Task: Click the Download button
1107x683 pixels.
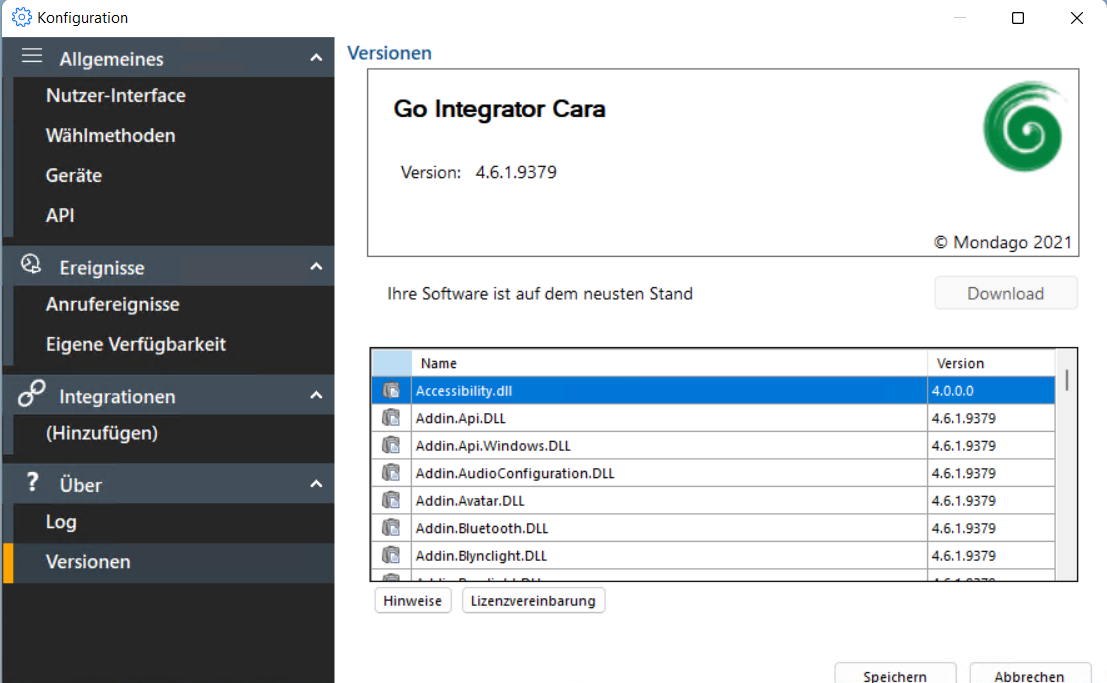Action: pos(1005,293)
